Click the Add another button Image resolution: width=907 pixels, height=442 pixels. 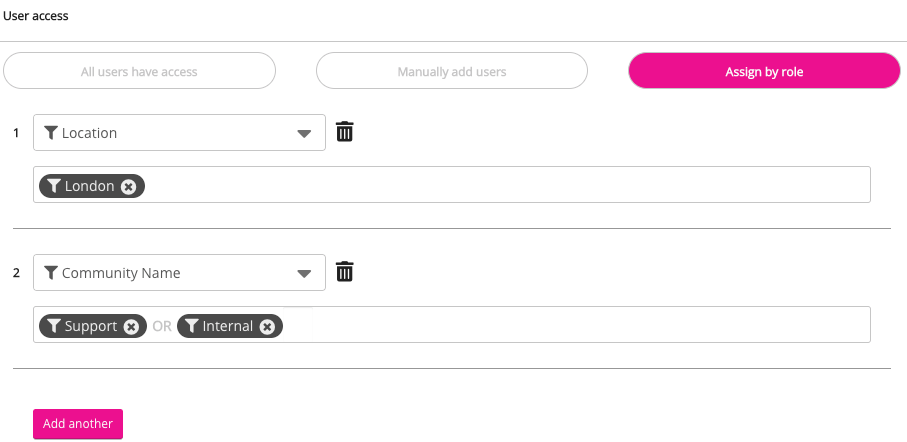tap(78, 424)
